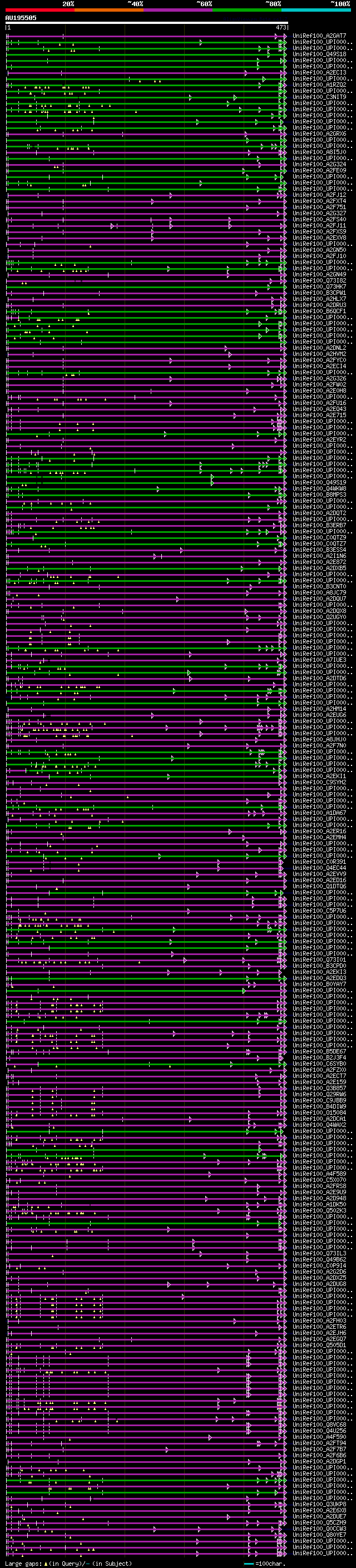Select the UniRef100_A2EXV8 label
This screenshot has height=1568, width=356.
tap(319, 238)
